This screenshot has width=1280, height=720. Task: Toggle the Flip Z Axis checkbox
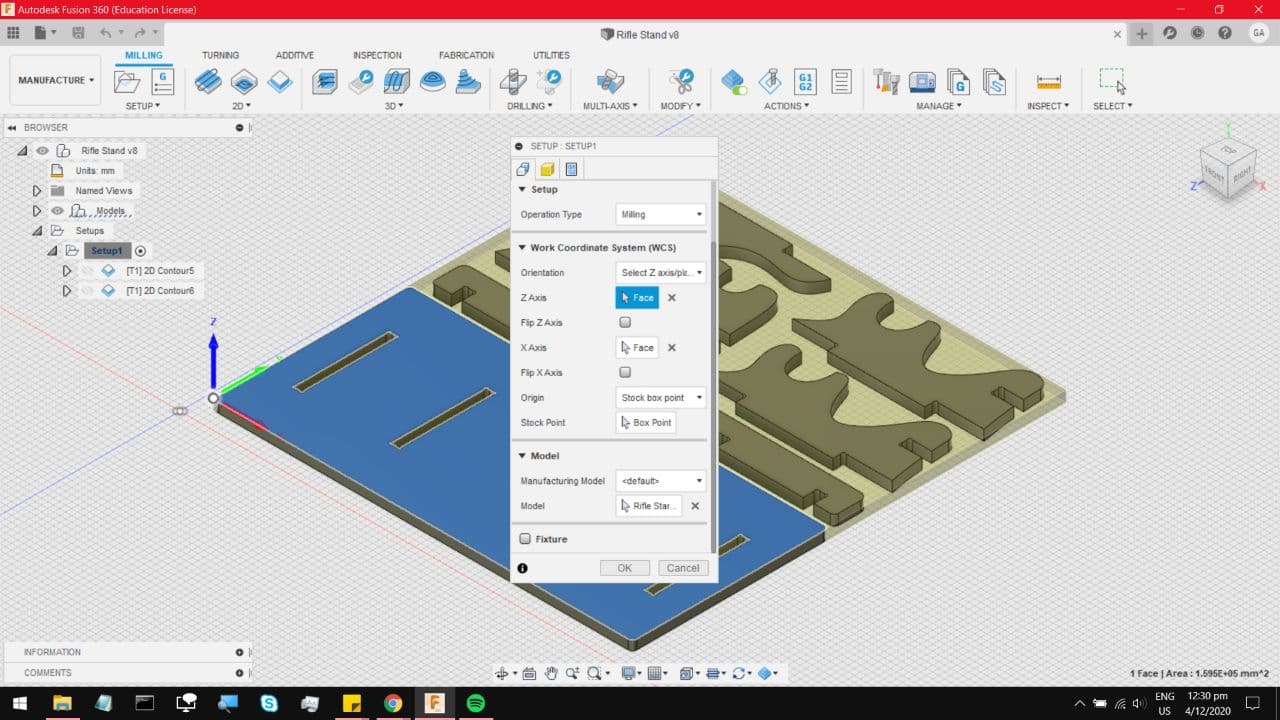pos(625,322)
